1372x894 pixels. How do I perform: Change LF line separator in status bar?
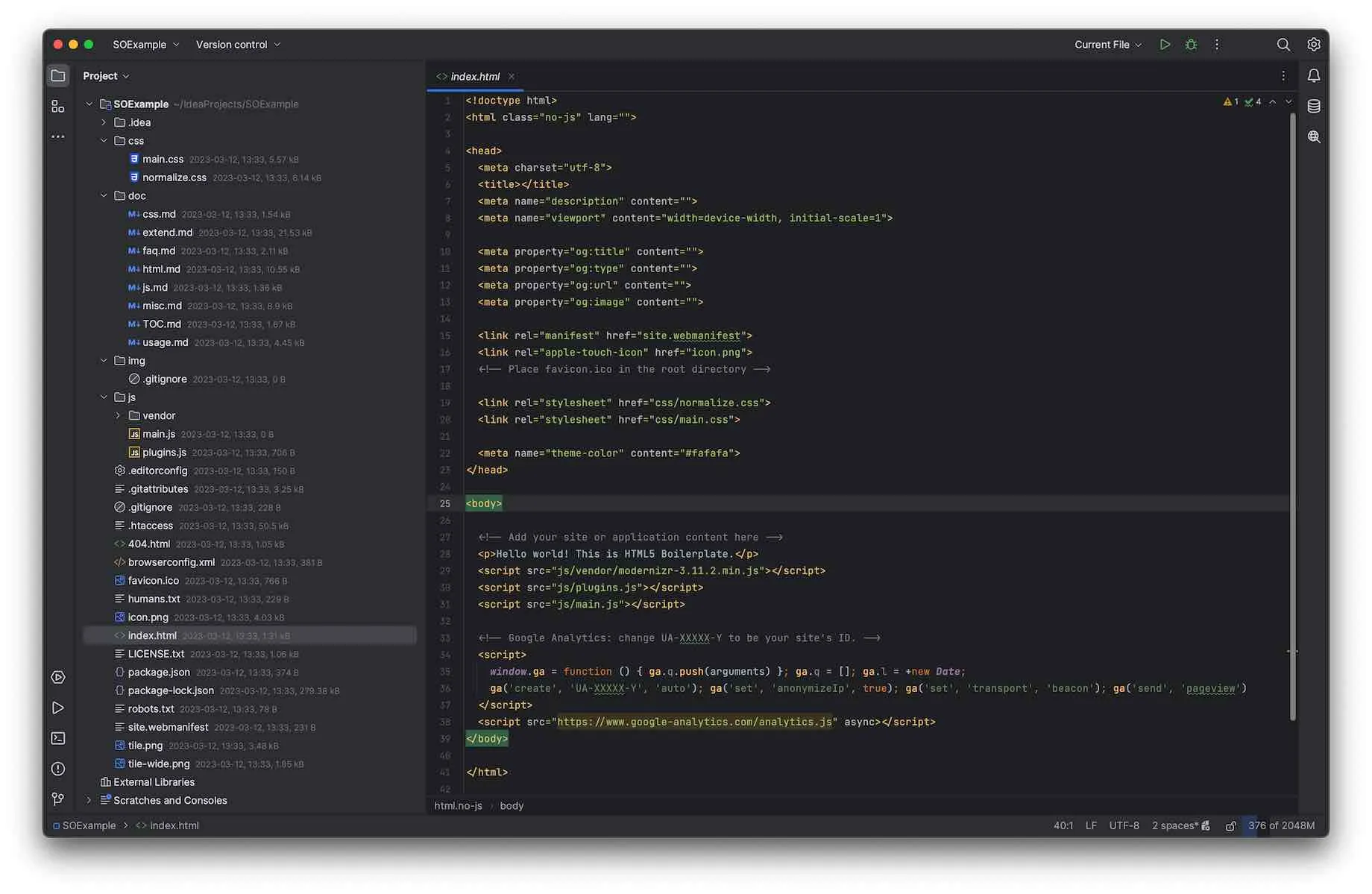[1091, 826]
